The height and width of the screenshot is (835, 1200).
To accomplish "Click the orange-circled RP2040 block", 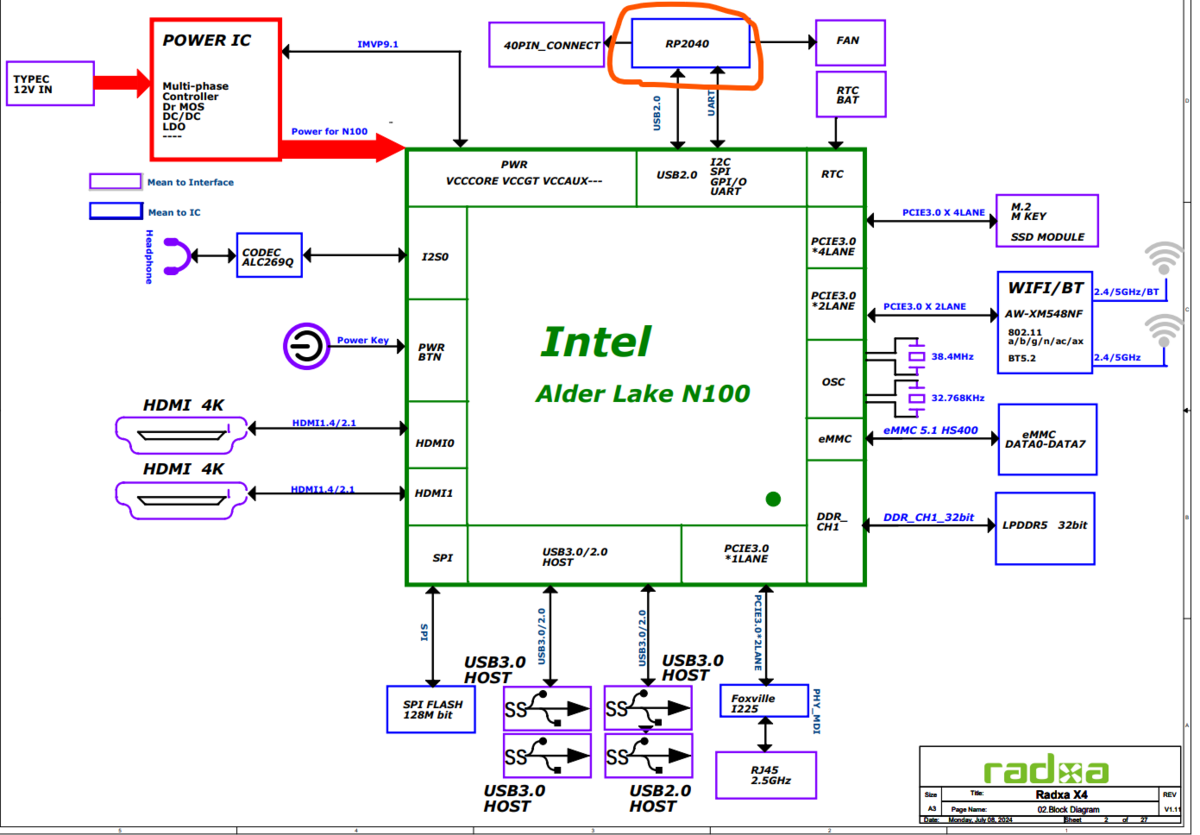I will [690, 44].
